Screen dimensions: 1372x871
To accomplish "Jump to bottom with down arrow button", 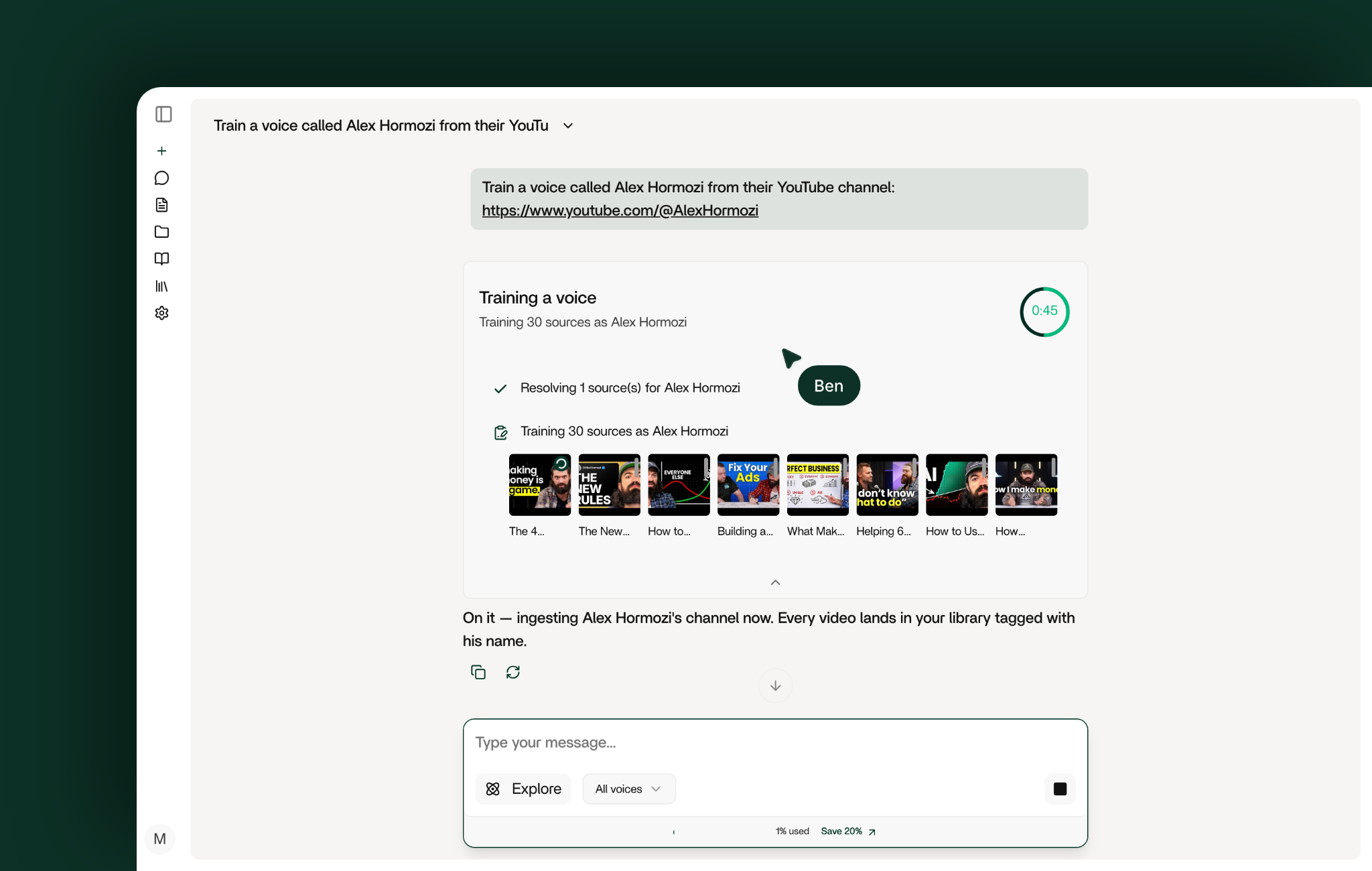I will click(775, 685).
